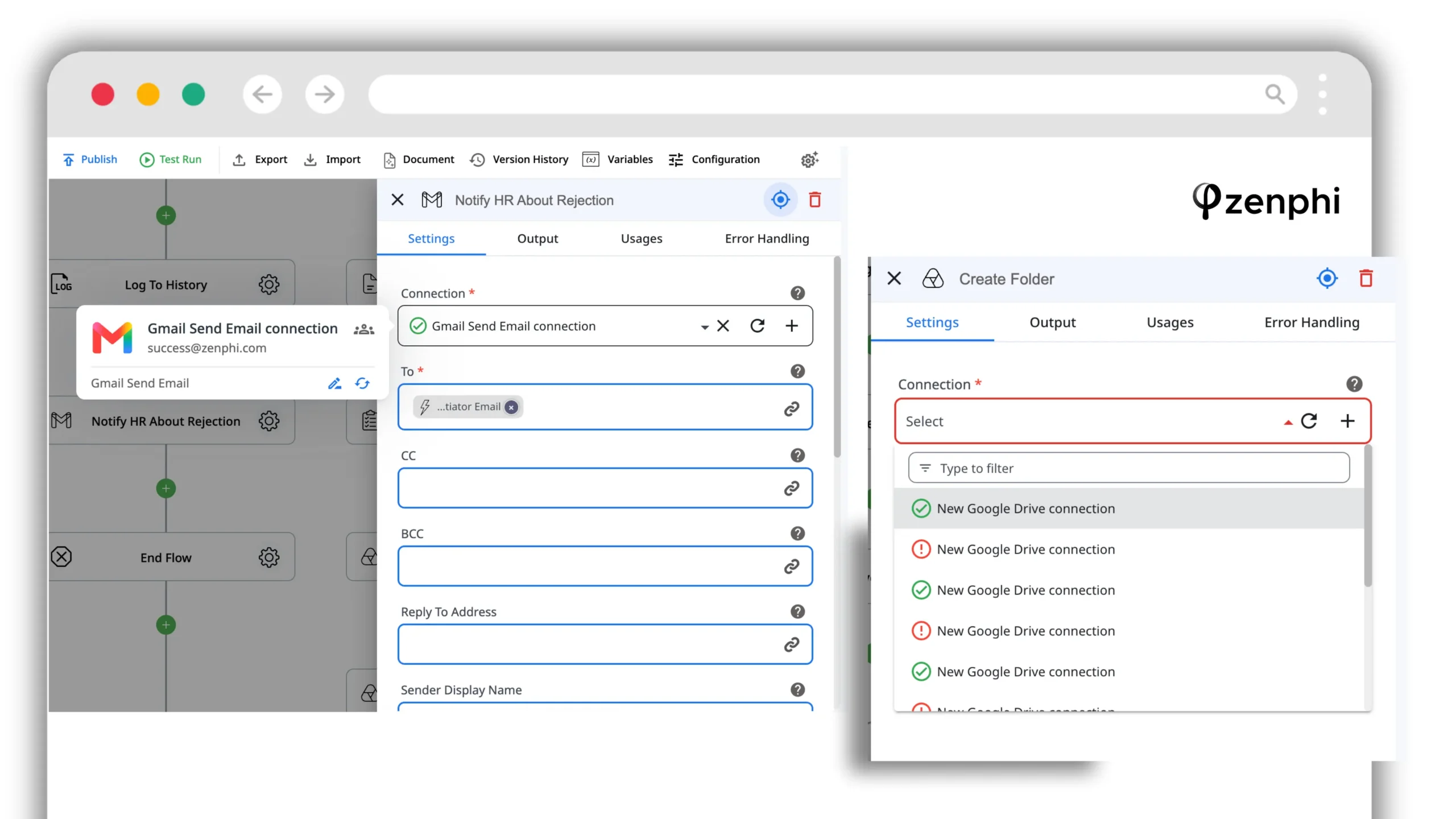This screenshot has height=819, width=1456.
Task: Add a new Google Drive connection
Action: pos(1347,421)
